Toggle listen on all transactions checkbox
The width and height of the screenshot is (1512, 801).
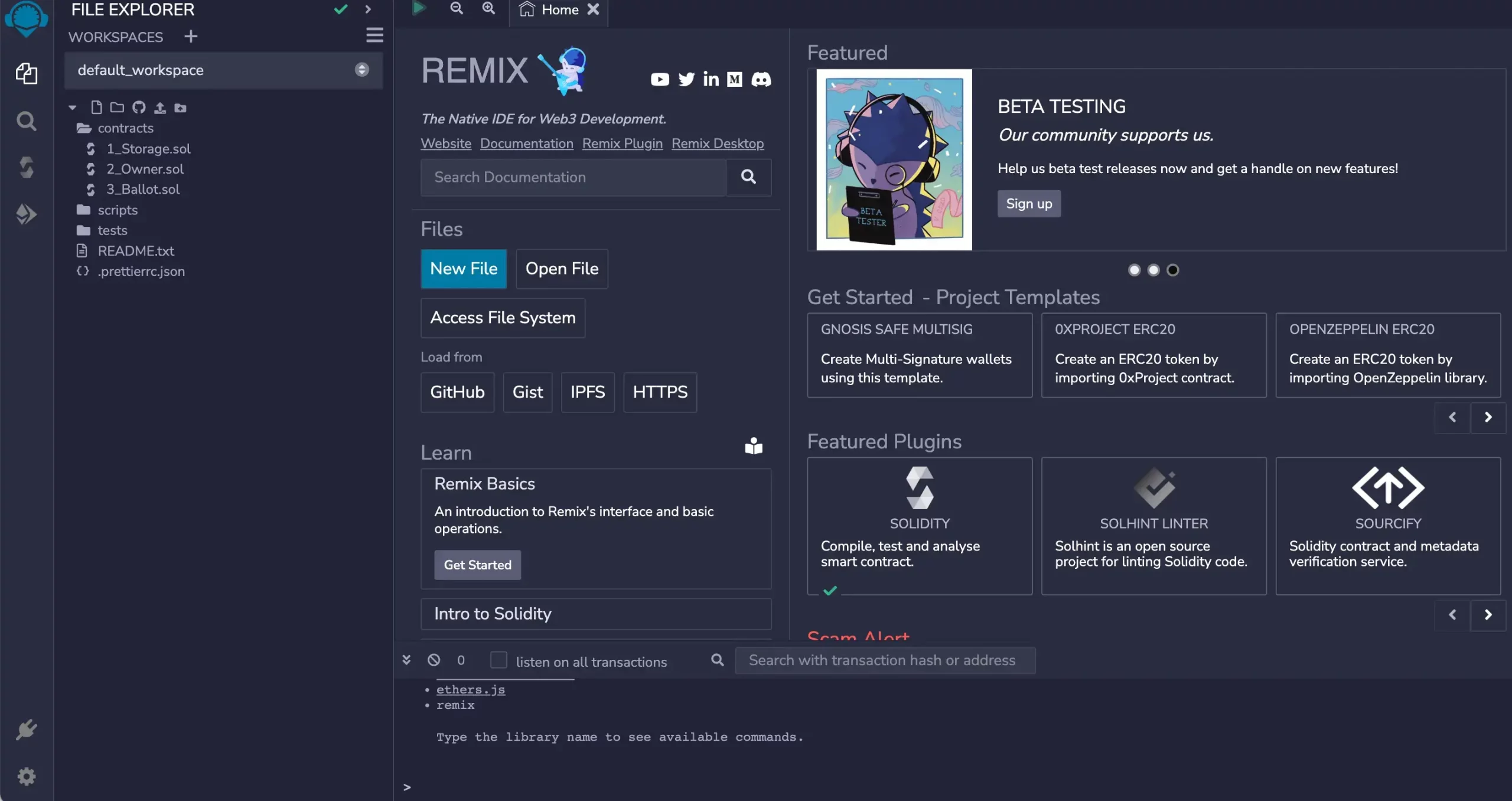[x=498, y=660]
